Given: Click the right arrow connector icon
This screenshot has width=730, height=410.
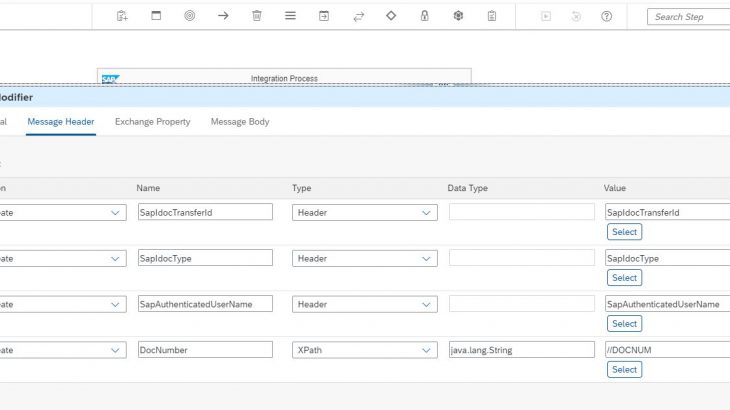Looking at the screenshot, I should coord(223,16).
